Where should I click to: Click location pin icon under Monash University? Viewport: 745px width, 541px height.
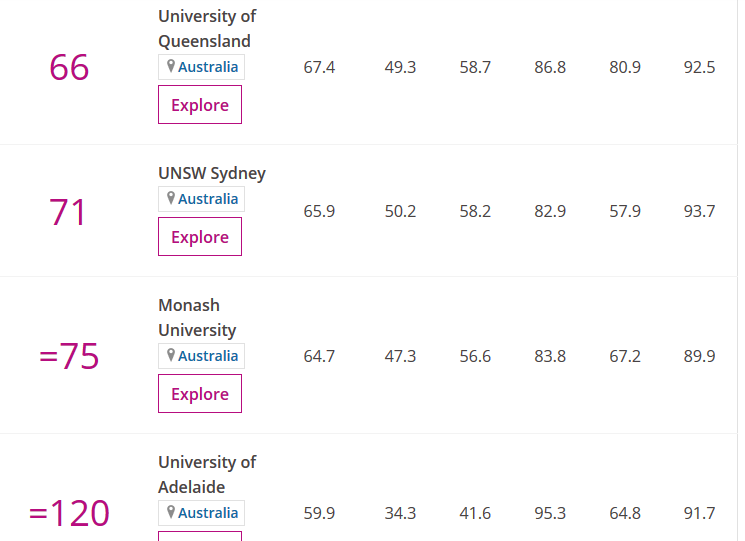[171, 356]
